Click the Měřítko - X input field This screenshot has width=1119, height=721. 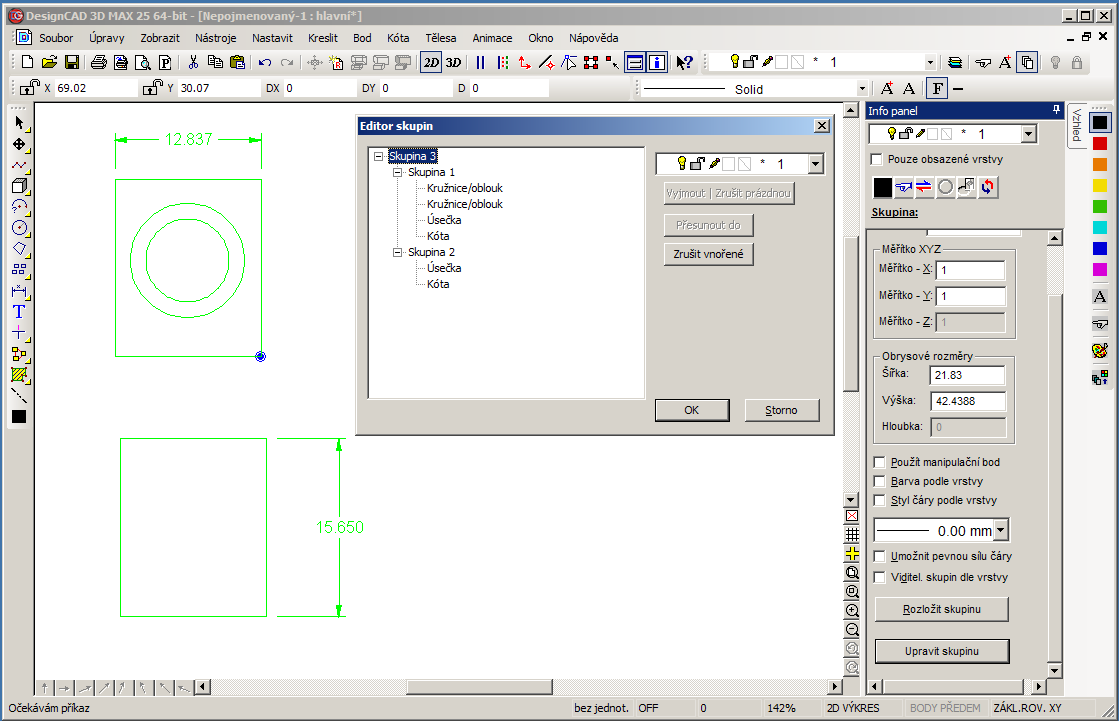pos(971,271)
